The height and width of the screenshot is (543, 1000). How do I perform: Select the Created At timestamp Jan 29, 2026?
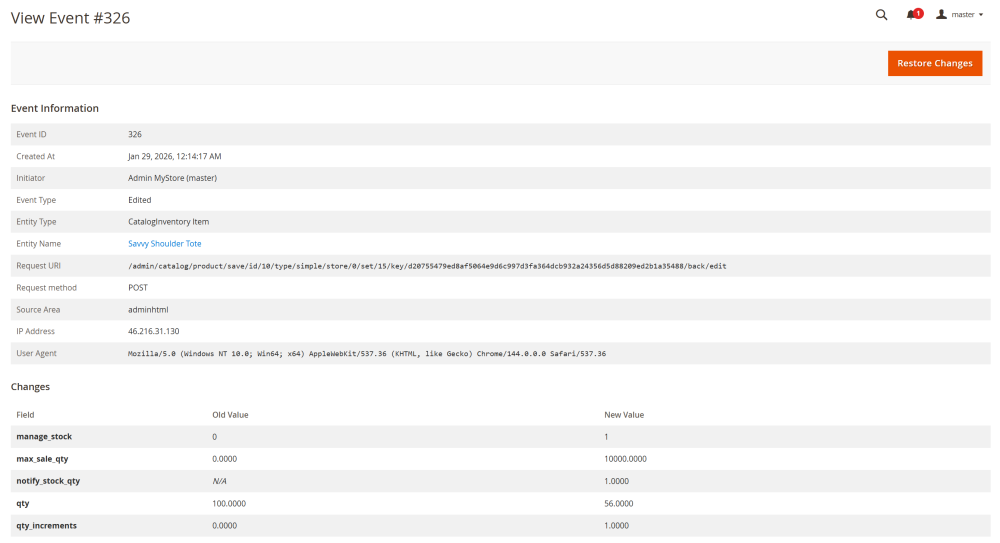pos(175,156)
